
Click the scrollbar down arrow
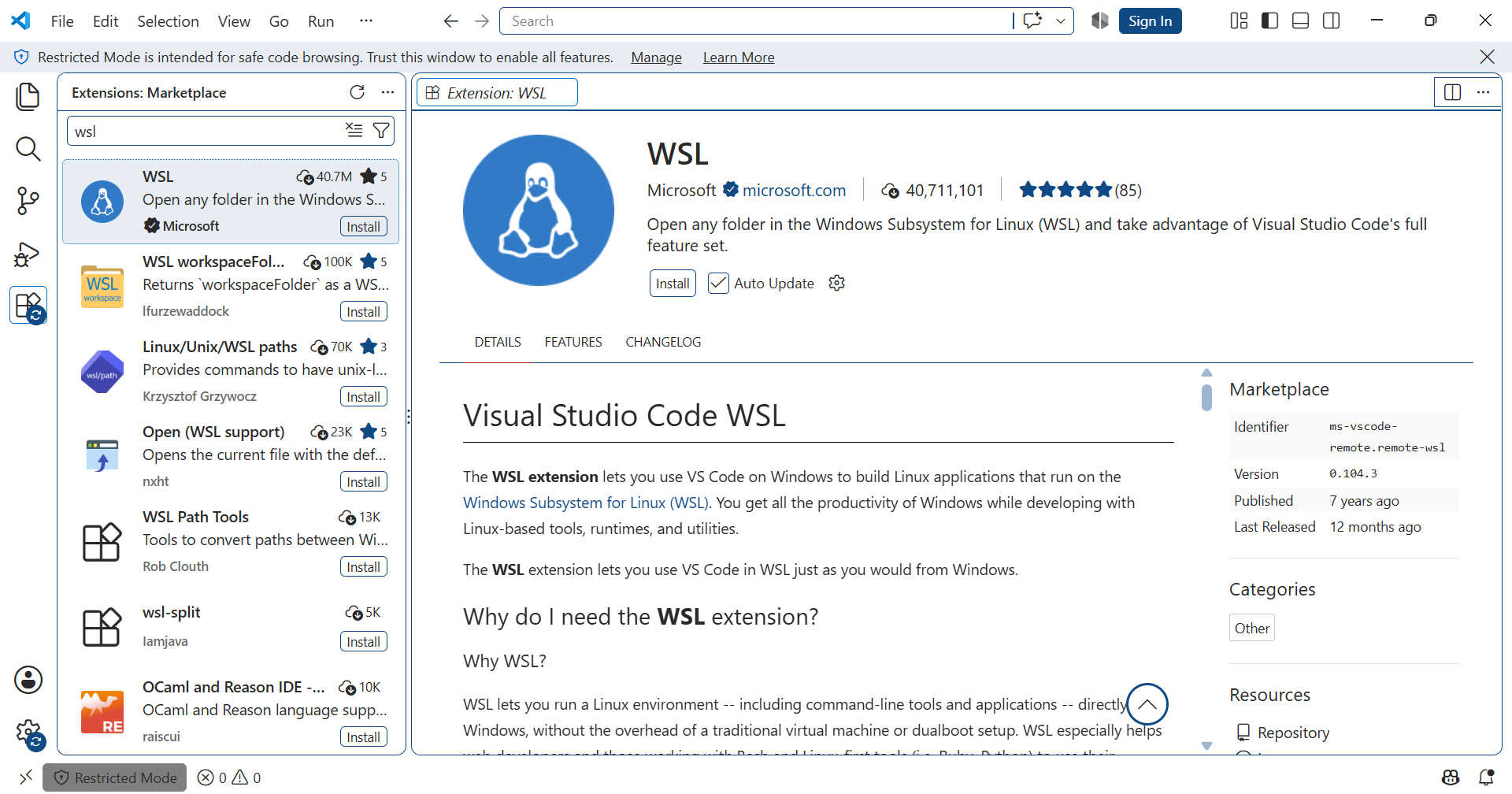(x=1206, y=745)
